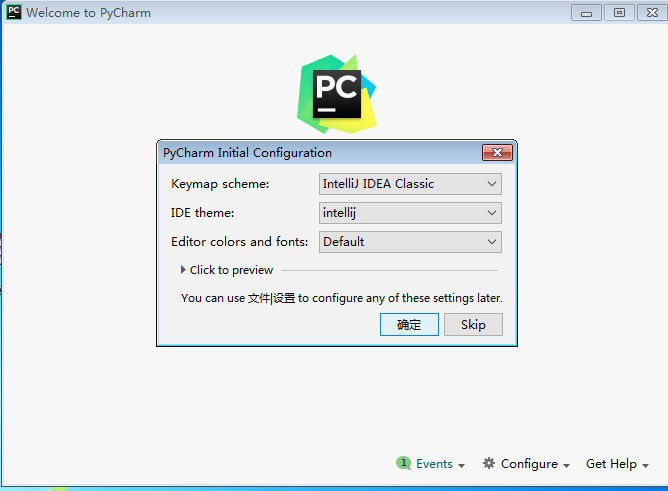Image resolution: width=668 pixels, height=491 pixels.
Task: Close the Welcome to PyCharm window
Action: click(x=652, y=13)
